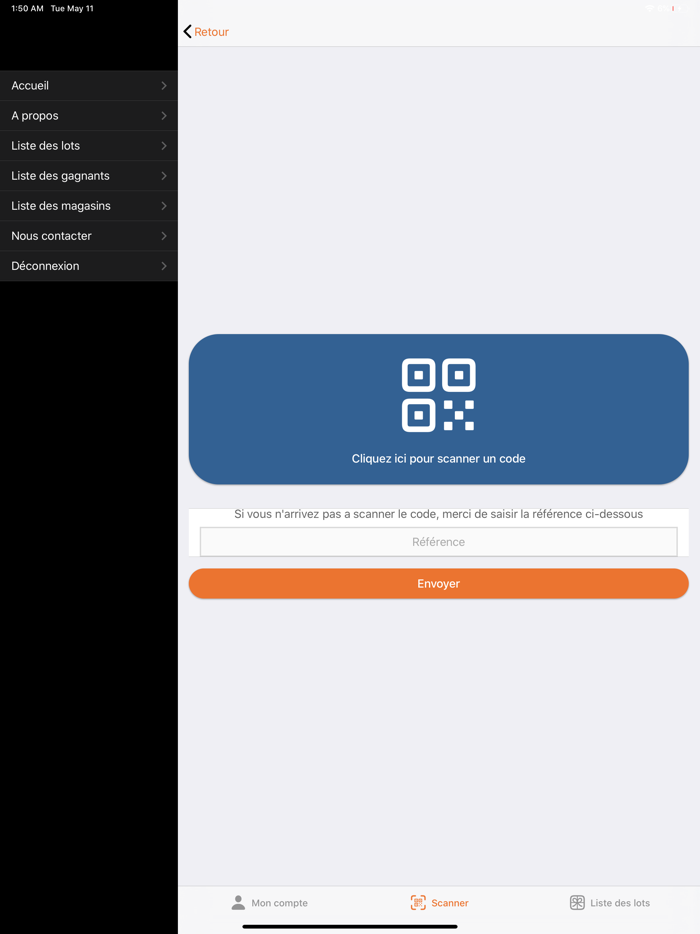Click the 'Si vous n'arrivez pas a scanner' instruction text
Screen dimensions: 700x934
438,514
